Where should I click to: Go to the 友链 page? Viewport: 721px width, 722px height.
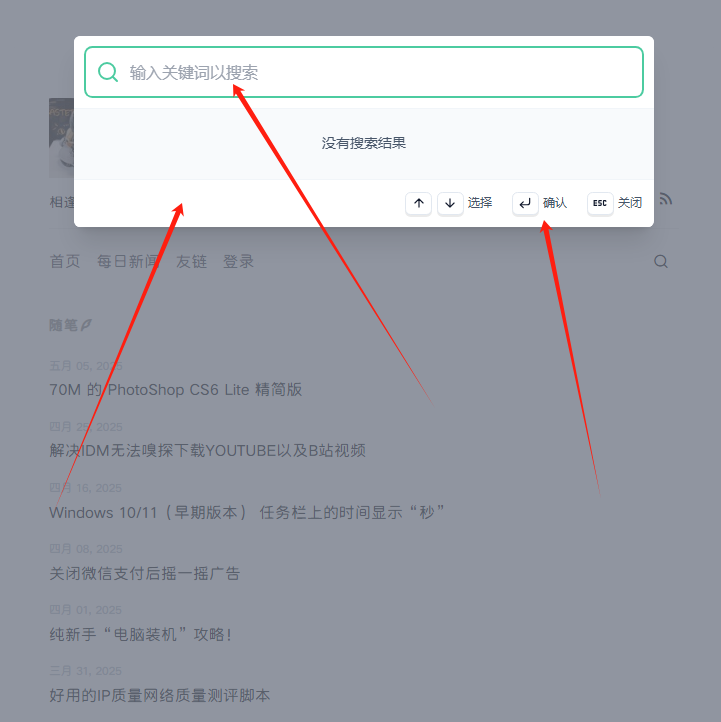click(x=192, y=262)
